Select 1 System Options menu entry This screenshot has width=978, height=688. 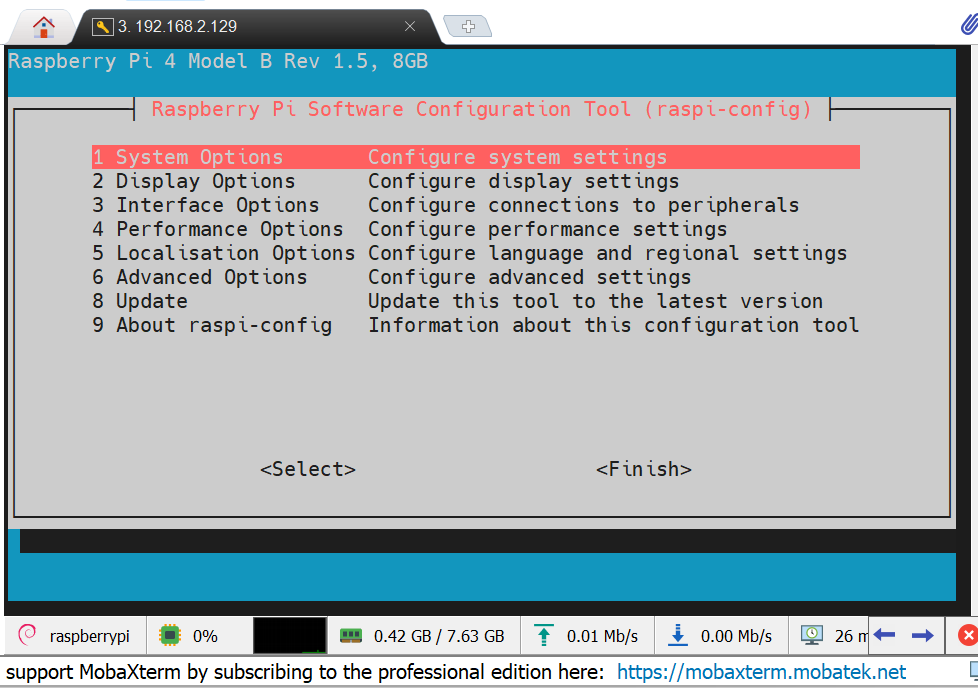coord(475,157)
